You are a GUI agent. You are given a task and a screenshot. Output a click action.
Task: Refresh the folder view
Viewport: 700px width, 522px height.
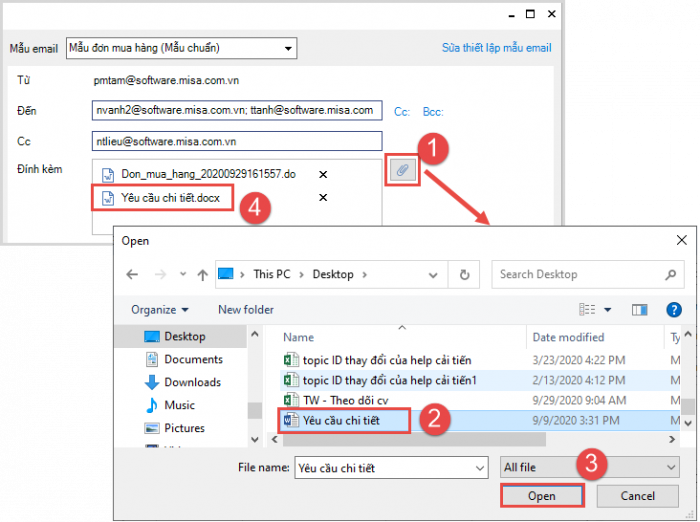pyautogui.click(x=464, y=274)
